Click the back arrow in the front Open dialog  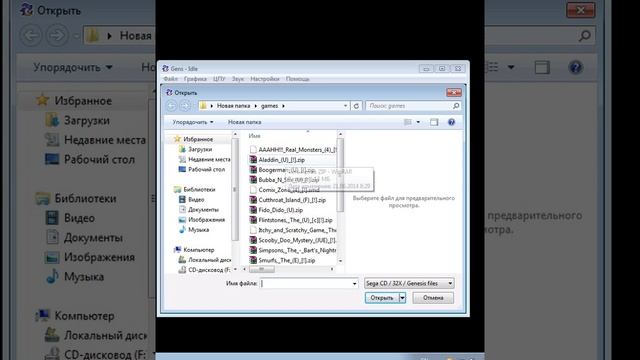pos(171,106)
